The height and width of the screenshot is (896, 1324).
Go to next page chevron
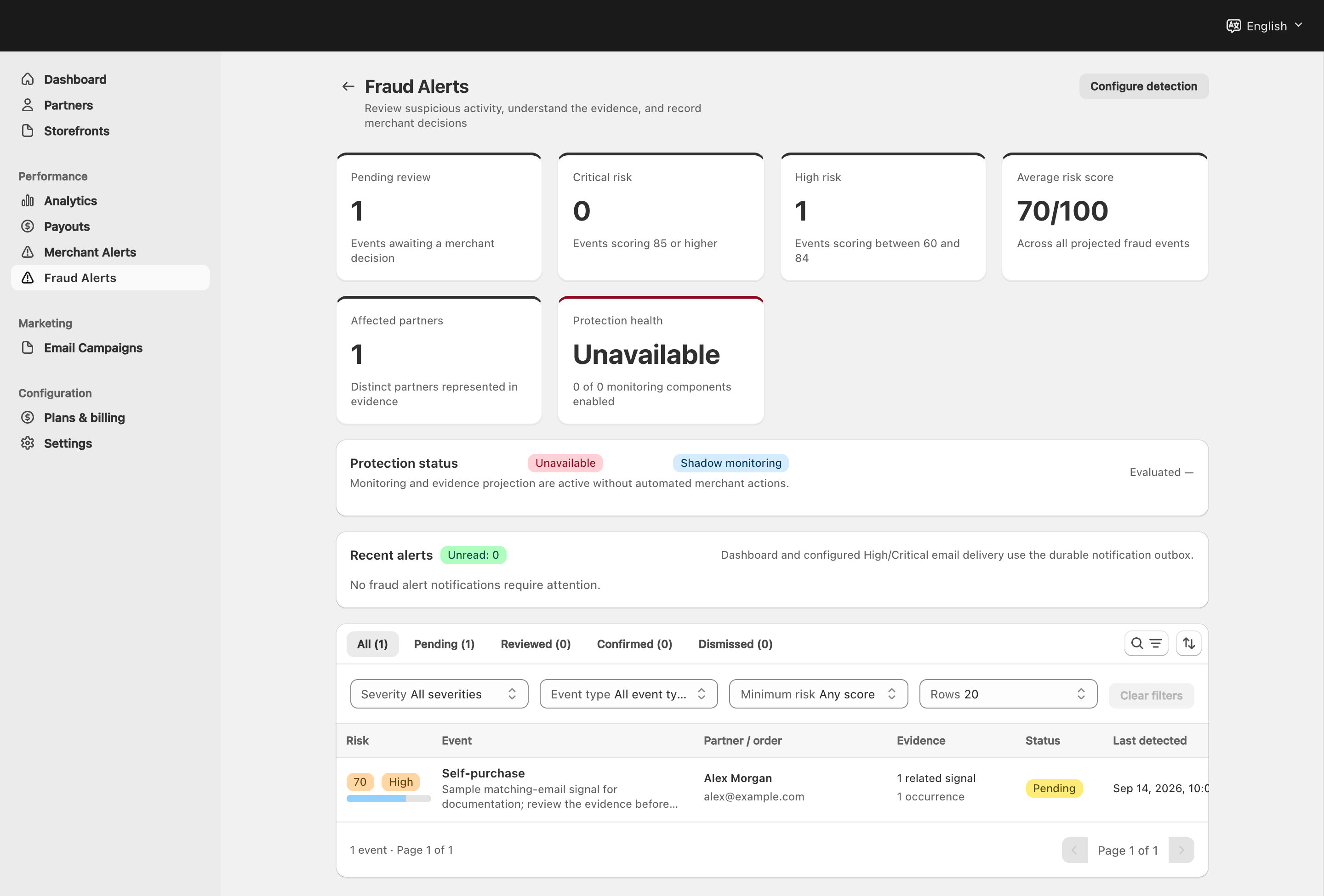click(x=1181, y=850)
